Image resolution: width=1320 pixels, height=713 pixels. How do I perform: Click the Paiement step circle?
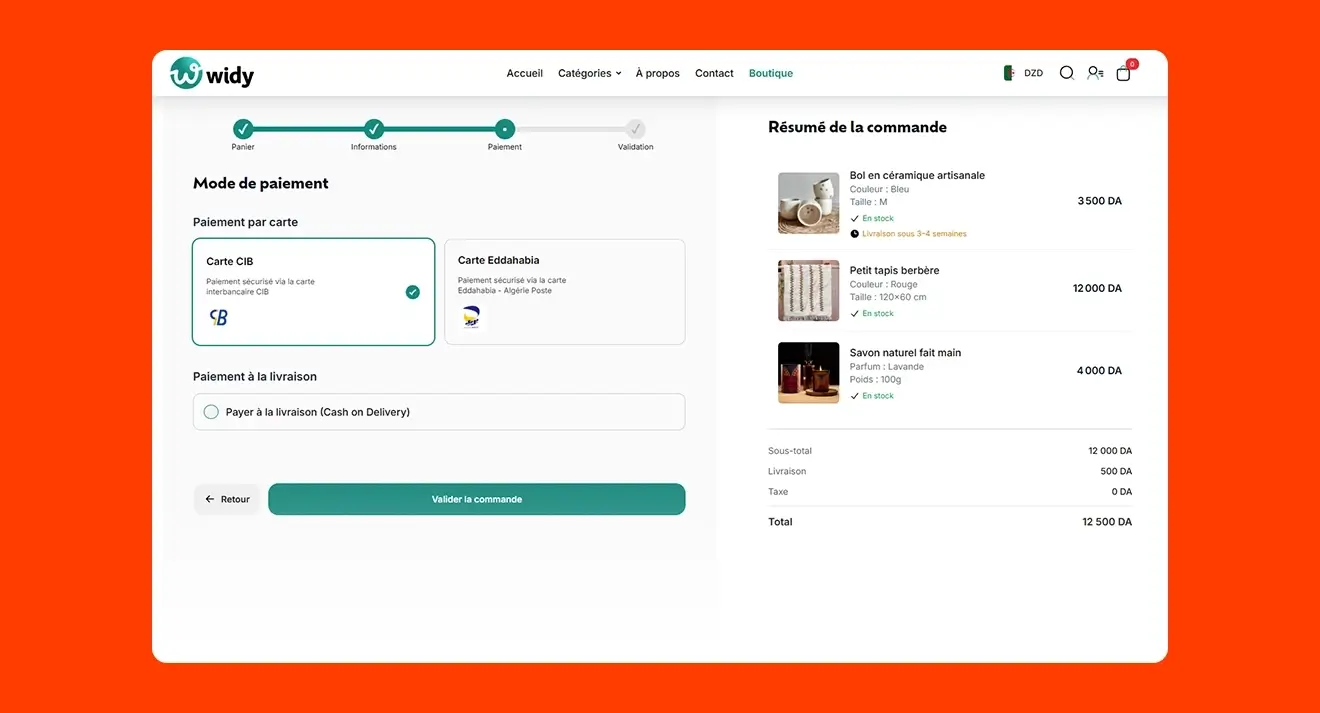pos(505,129)
